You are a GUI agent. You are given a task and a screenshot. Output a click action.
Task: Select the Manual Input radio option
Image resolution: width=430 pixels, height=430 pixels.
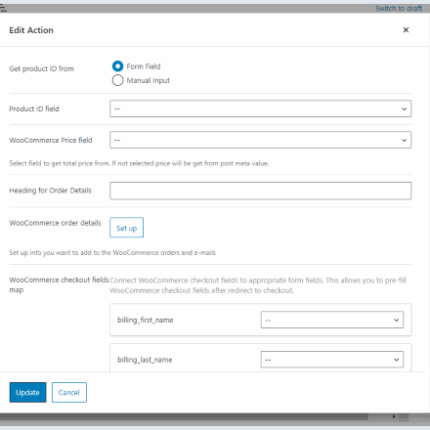[117, 80]
